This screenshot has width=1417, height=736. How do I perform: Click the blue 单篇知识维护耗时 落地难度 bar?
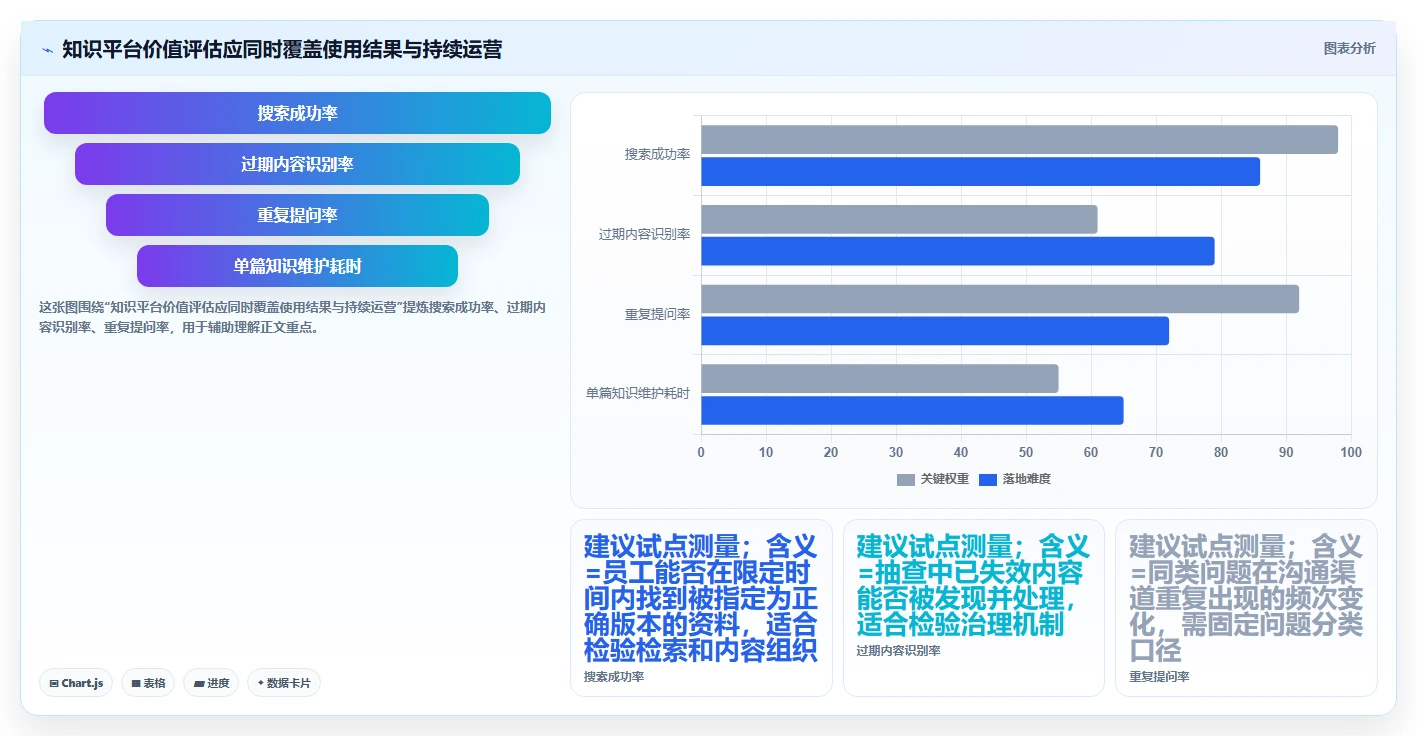(912, 410)
